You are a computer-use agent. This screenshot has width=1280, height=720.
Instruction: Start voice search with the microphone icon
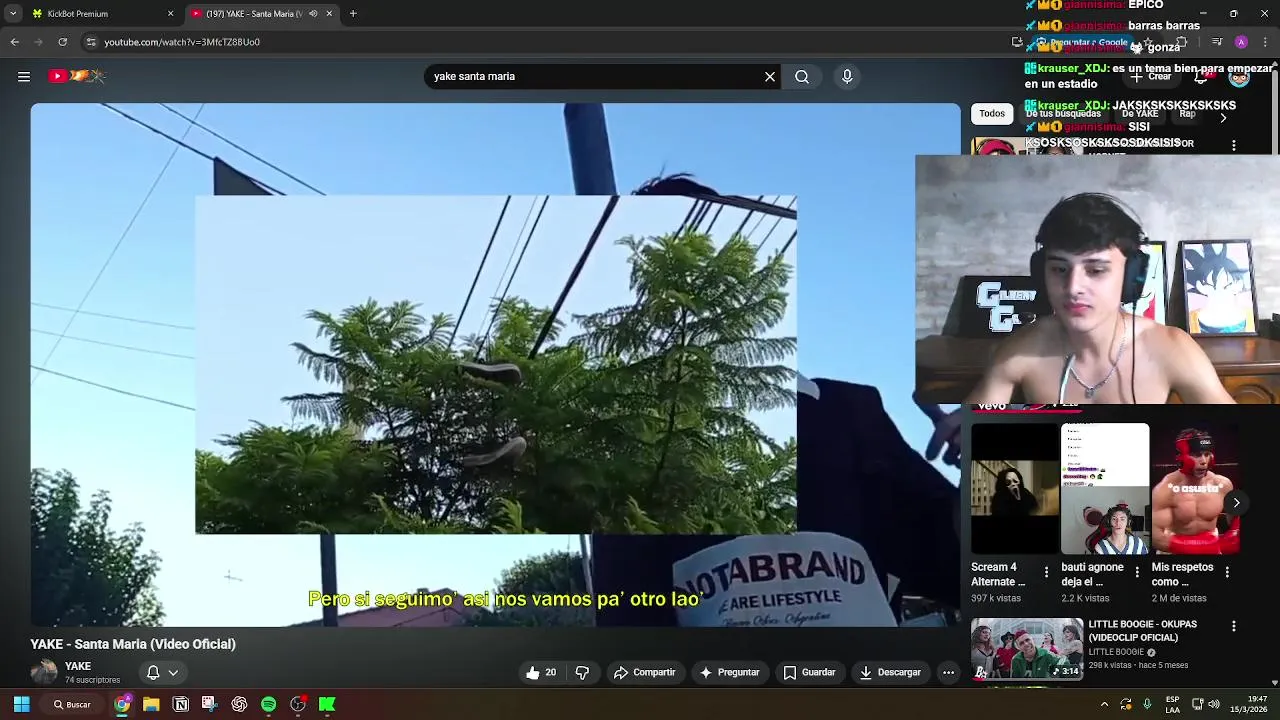coord(847,76)
